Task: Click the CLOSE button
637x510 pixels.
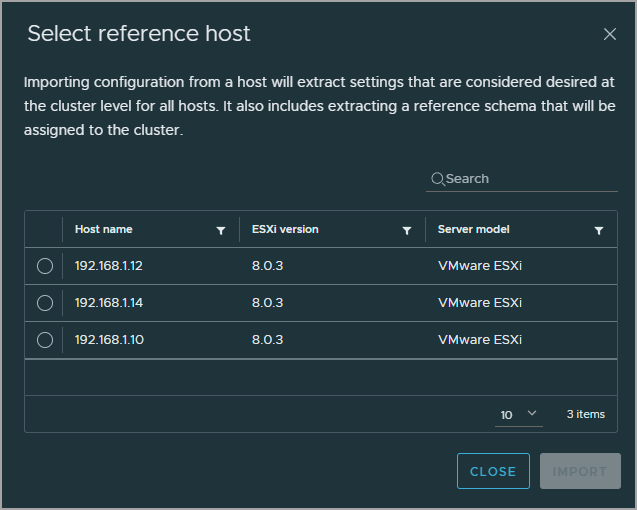Action: [x=493, y=471]
